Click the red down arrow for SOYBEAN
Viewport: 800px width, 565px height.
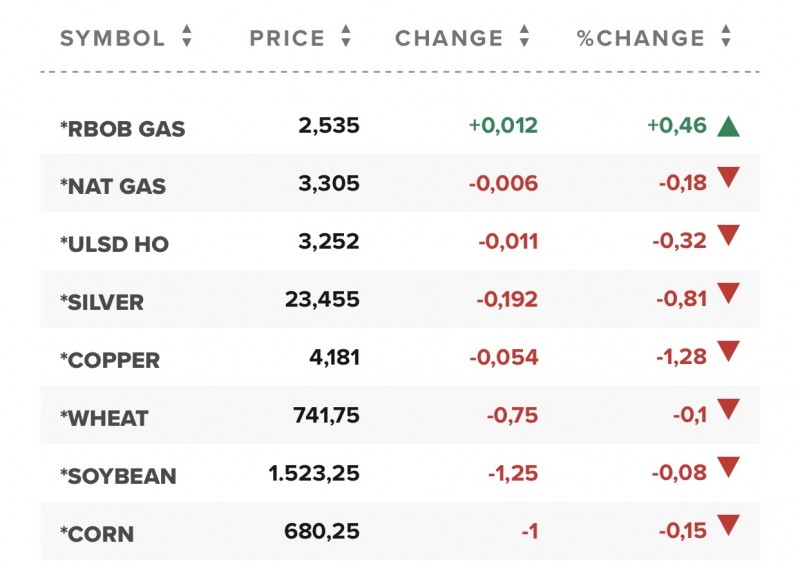(728, 467)
